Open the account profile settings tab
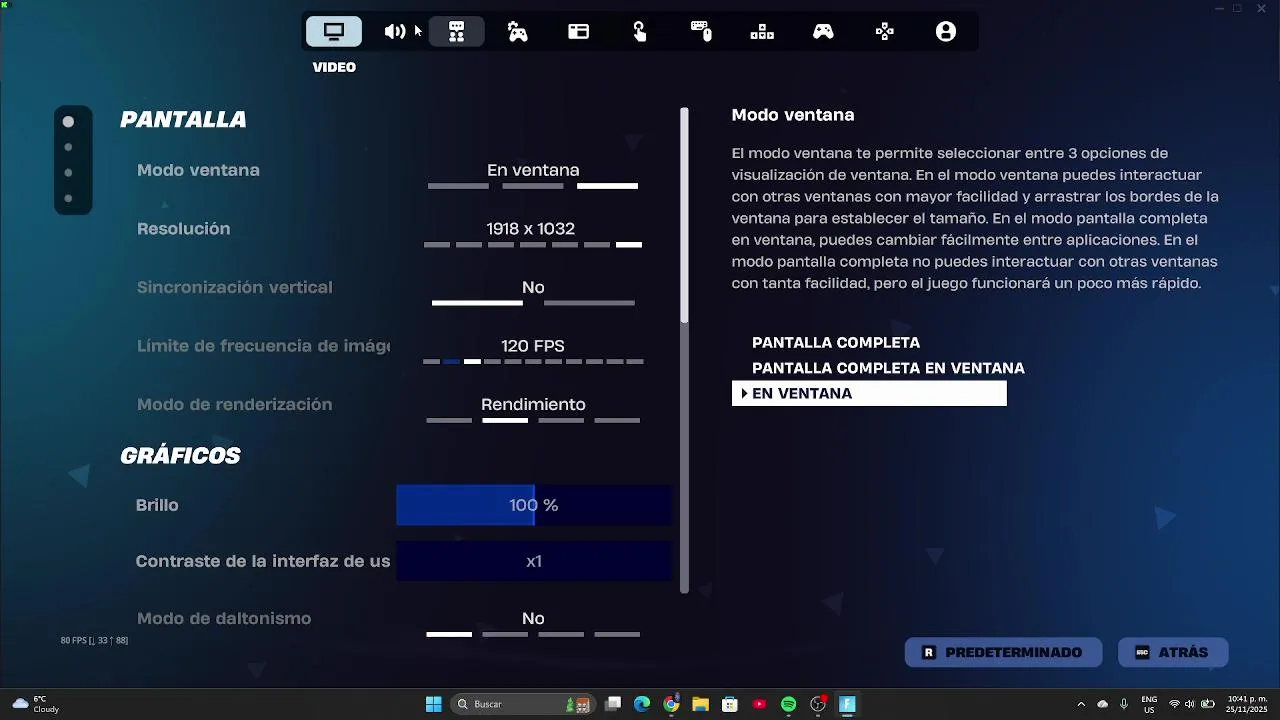The height and width of the screenshot is (720, 1280). [x=946, y=32]
